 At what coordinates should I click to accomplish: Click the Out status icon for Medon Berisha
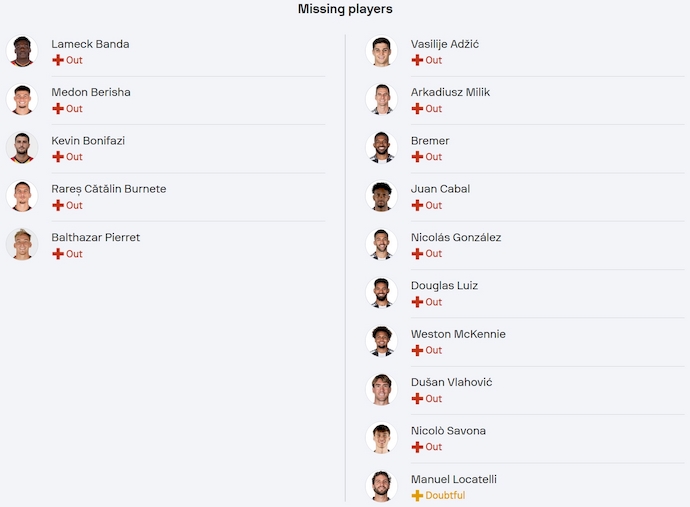point(58,109)
